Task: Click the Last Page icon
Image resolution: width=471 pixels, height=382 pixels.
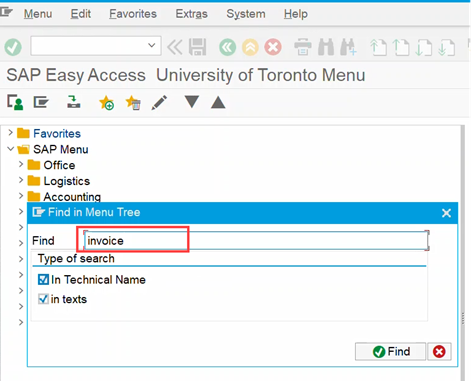Action: click(x=446, y=47)
